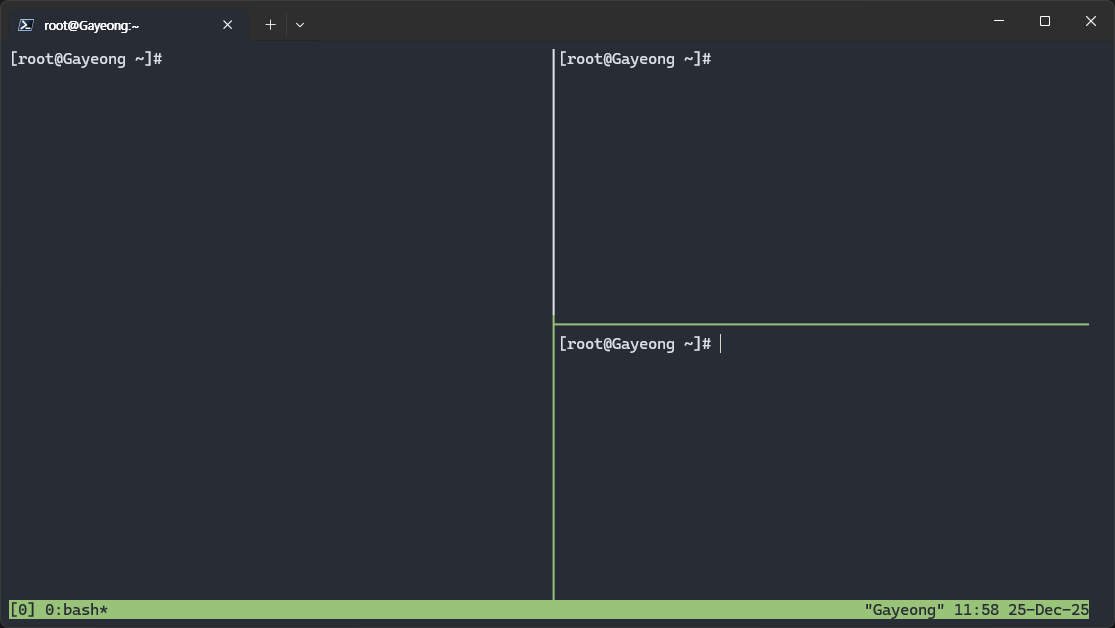Click the prompt in the left tmux pane
This screenshot has height=628, width=1115.
coord(85,59)
